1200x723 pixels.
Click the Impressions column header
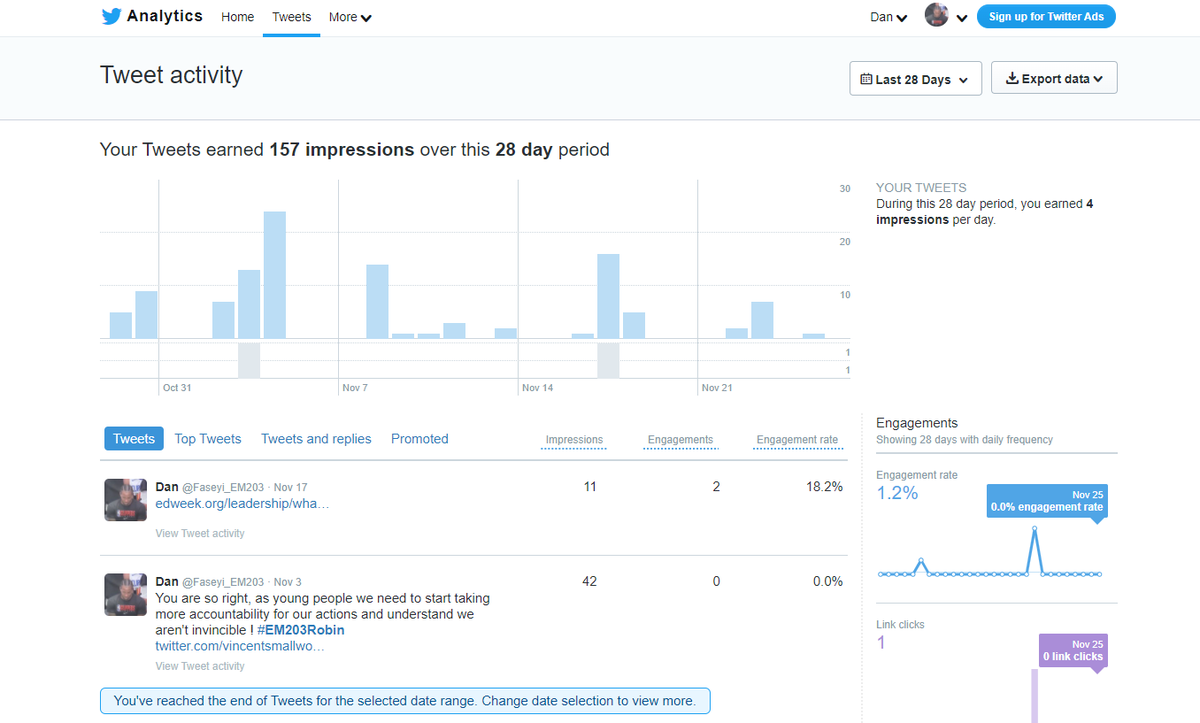pyautogui.click(x=574, y=440)
